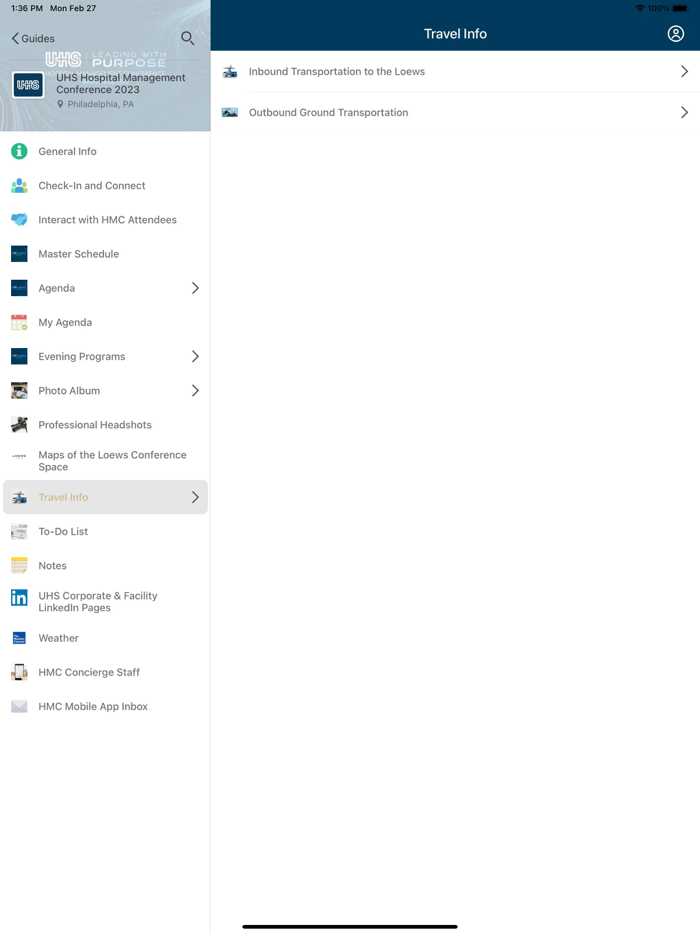The height and width of the screenshot is (934, 700).
Task: Click the 'Evening Programs' label
Action: coord(82,356)
